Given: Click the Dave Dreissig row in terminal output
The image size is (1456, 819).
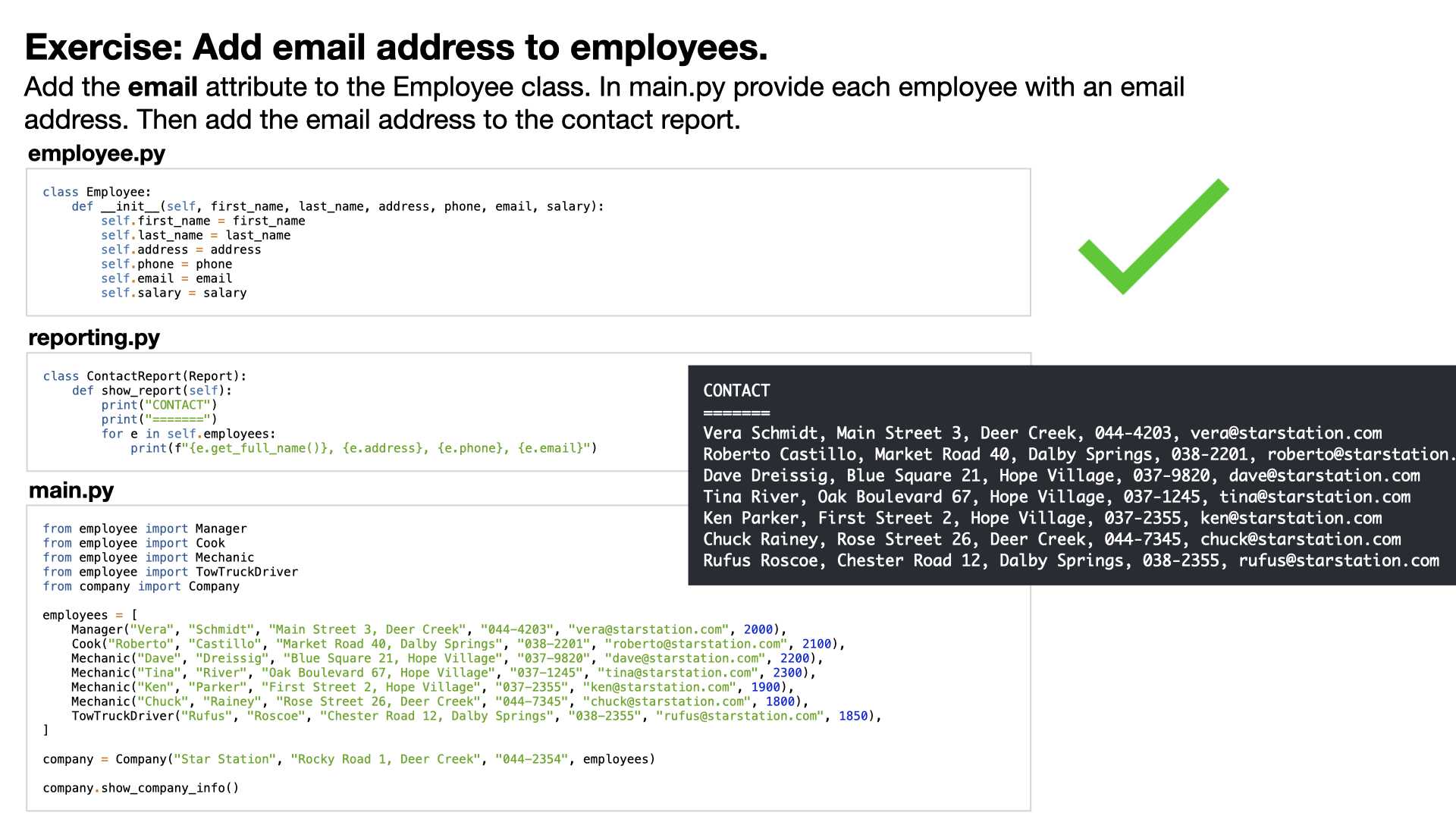Looking at the screenshot, I should coord(1062,476).
